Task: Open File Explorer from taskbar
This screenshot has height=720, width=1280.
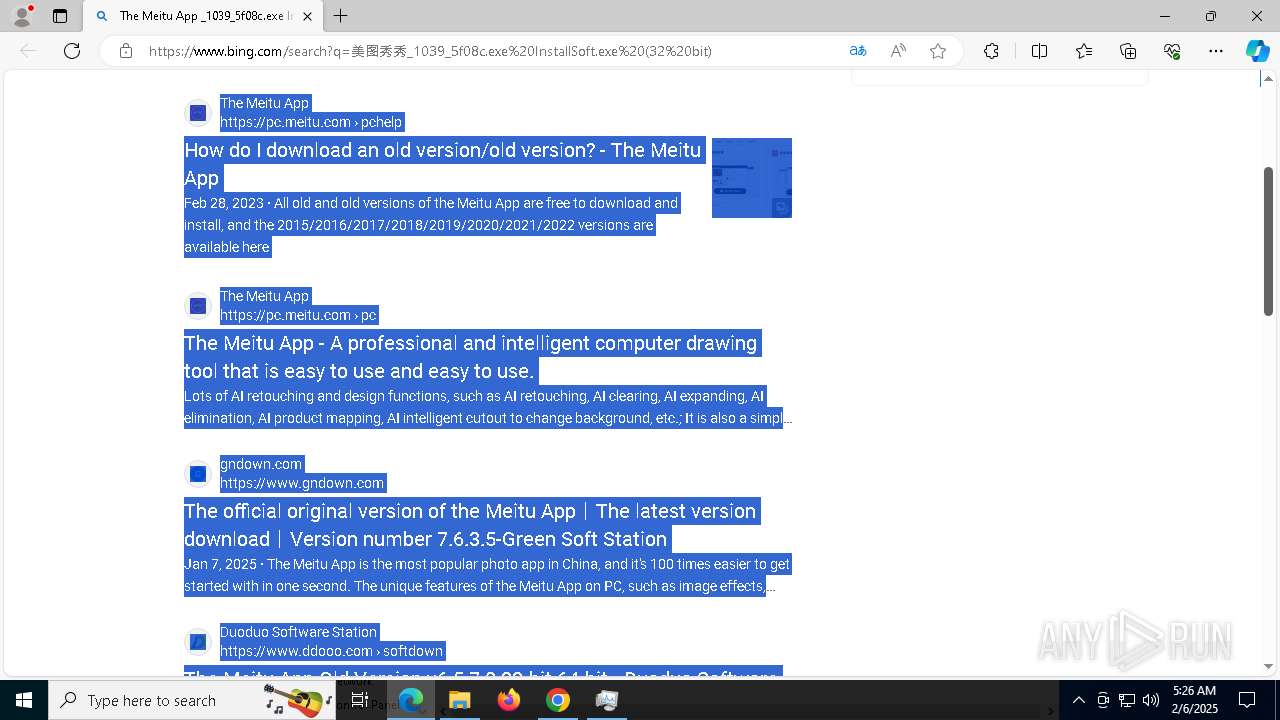Action: 460,700
